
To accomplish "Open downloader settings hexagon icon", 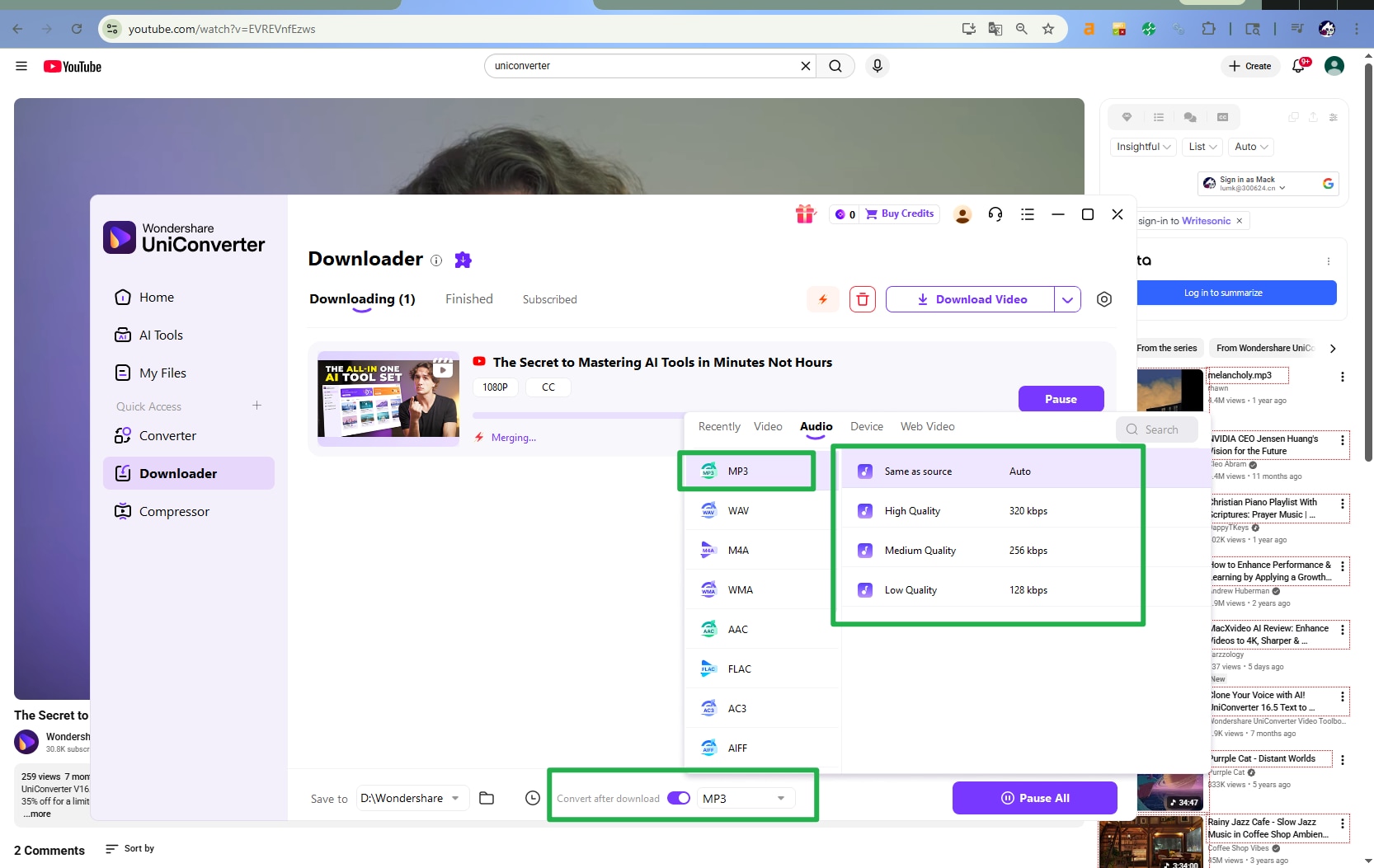I will coord(1104,299).
